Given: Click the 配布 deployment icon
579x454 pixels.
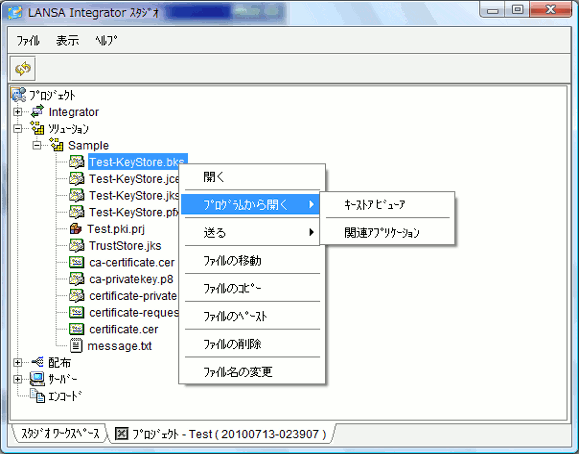Looking at the screenshot, I should 38,362.
